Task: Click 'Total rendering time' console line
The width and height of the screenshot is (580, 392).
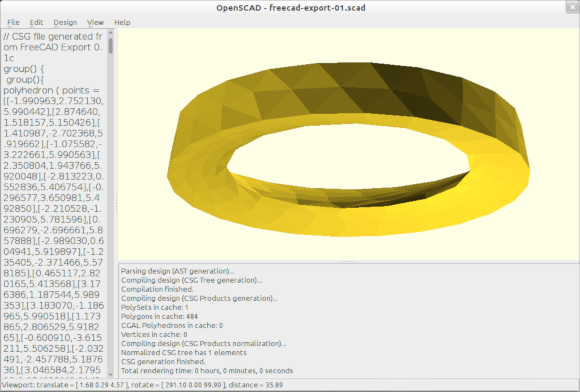Action: coord(207,371)
